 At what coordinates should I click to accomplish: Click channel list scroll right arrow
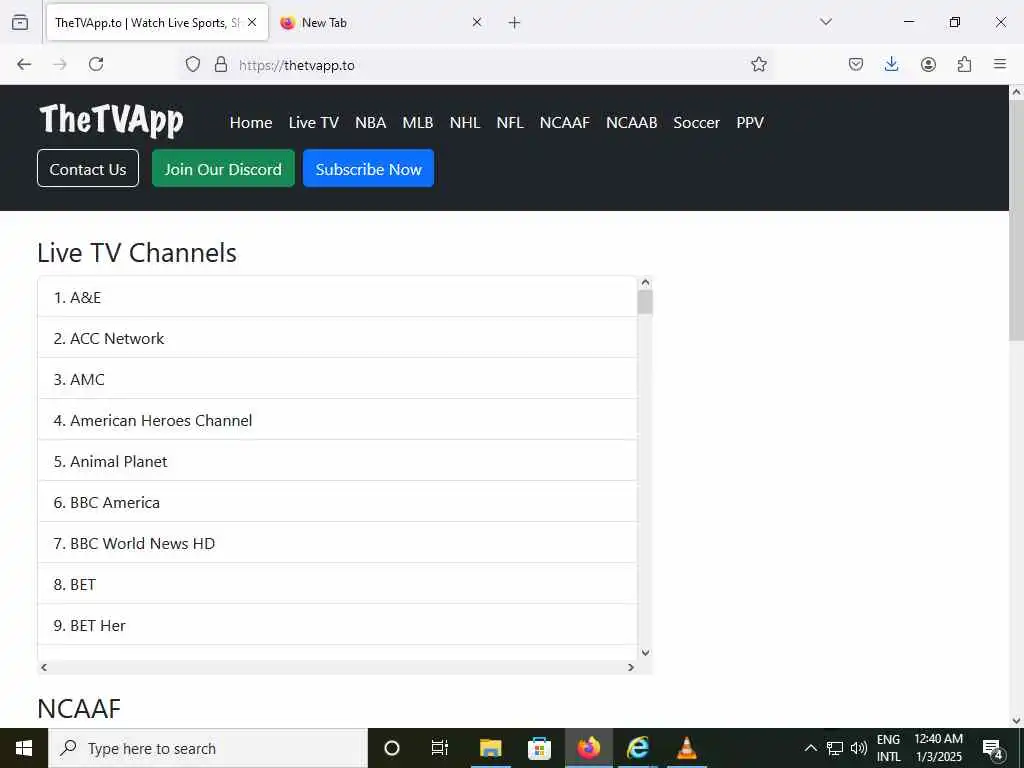pos(631,667)
